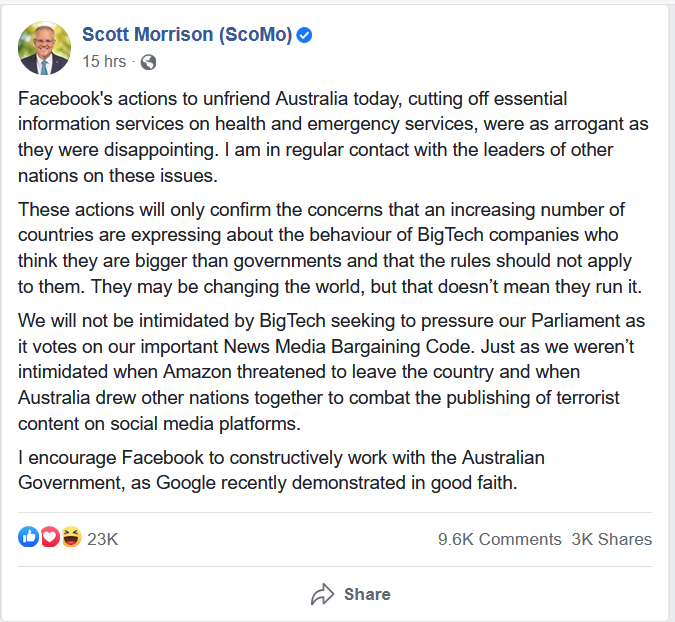Open the 9.6K Comments link
Screen dimensions: 675x622
pyautogui.click(x=499, y=539)
